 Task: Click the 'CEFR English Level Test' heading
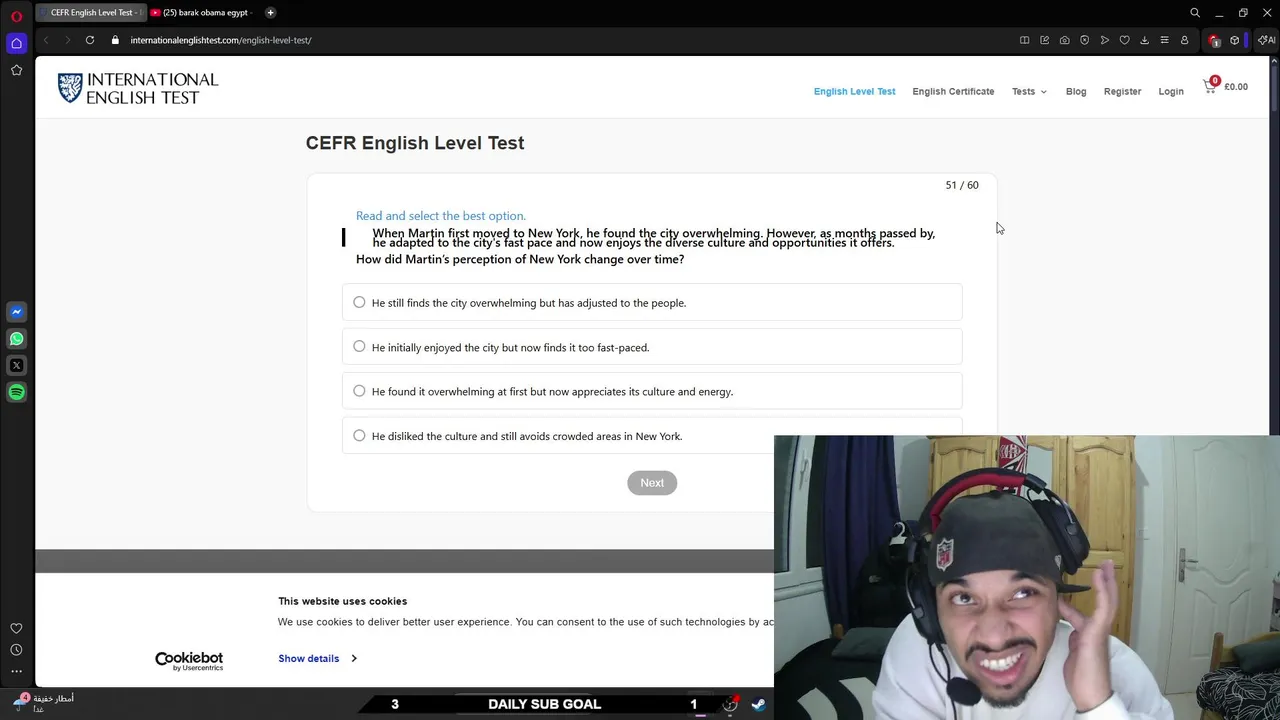click(415, 143)
